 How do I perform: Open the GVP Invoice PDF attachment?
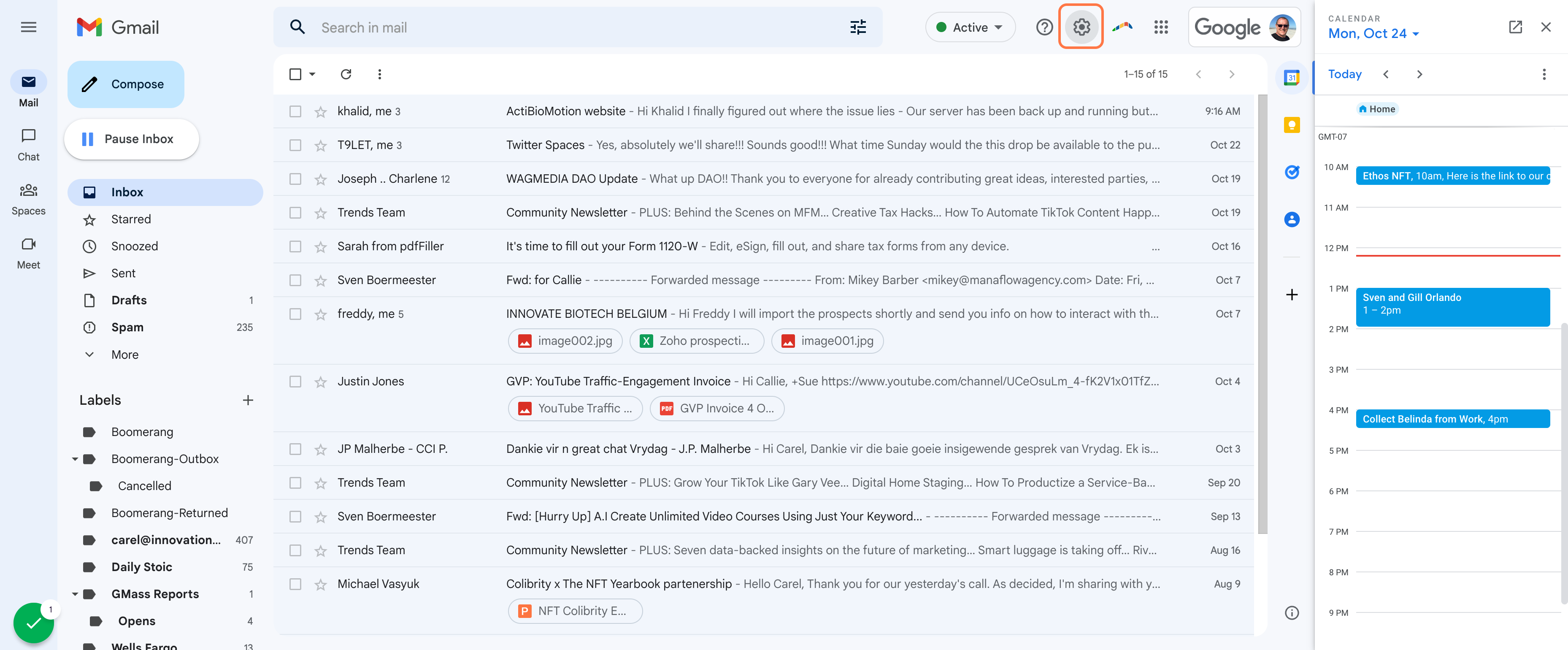(x=717, y=409)
